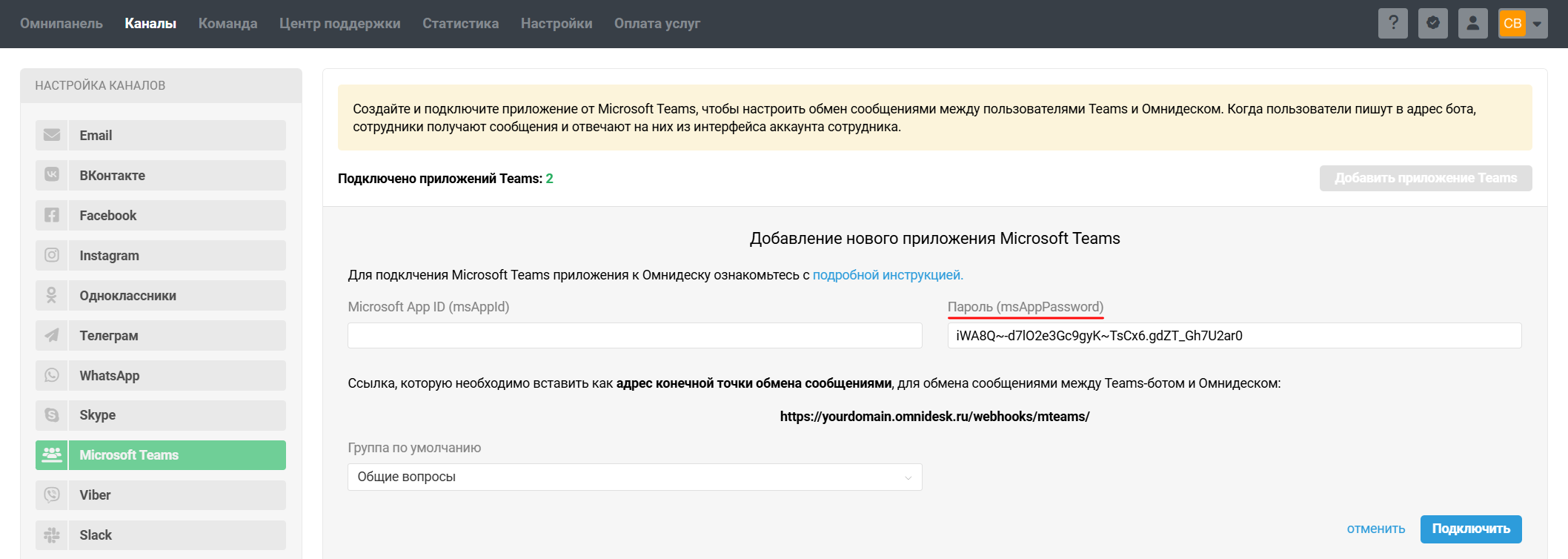Click Добавить приложение Teams button
Image resolution: width=1568 pixels, height=559 pixels.
1426,178
